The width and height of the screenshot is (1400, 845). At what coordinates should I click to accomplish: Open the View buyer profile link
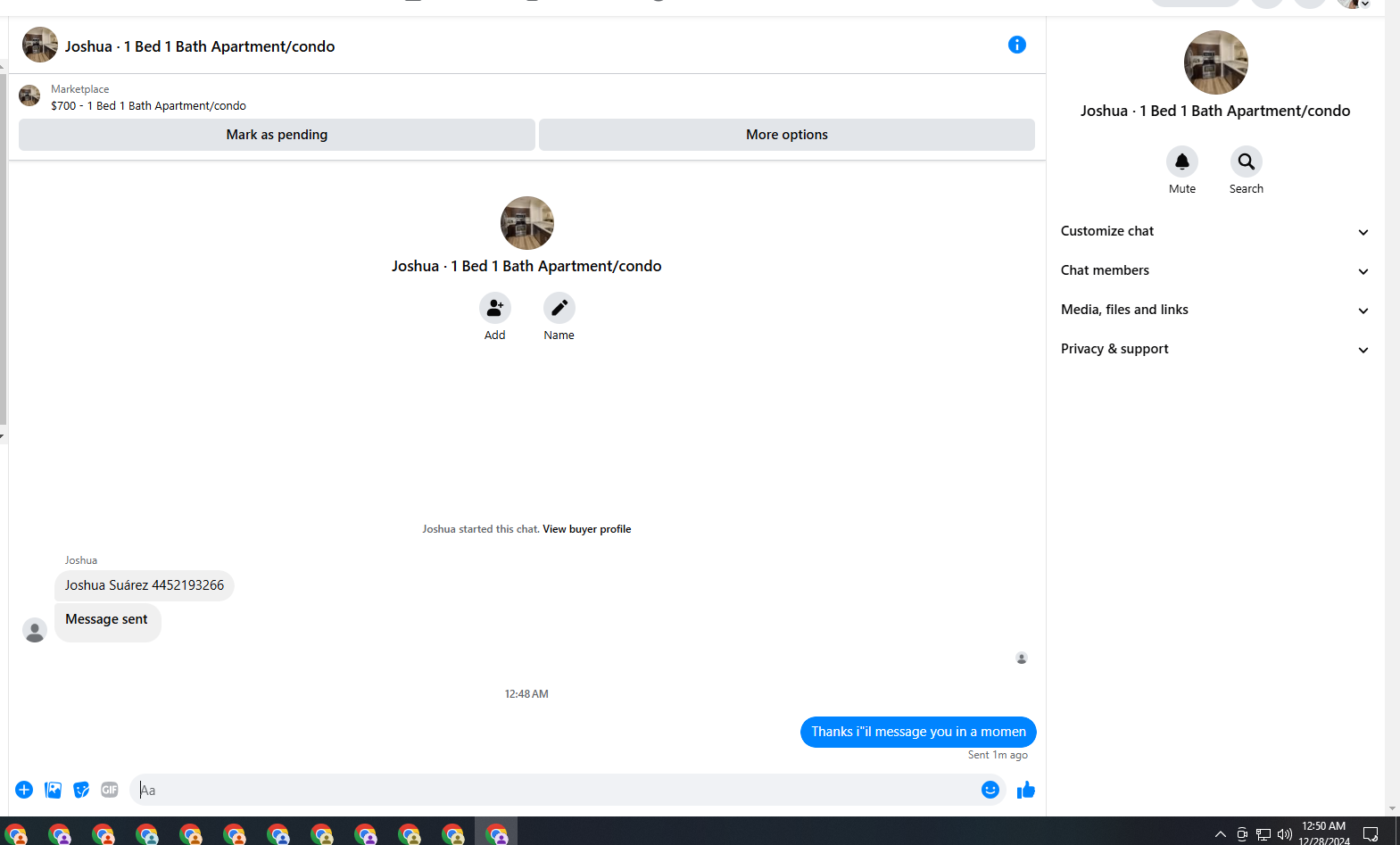point(586,529)
